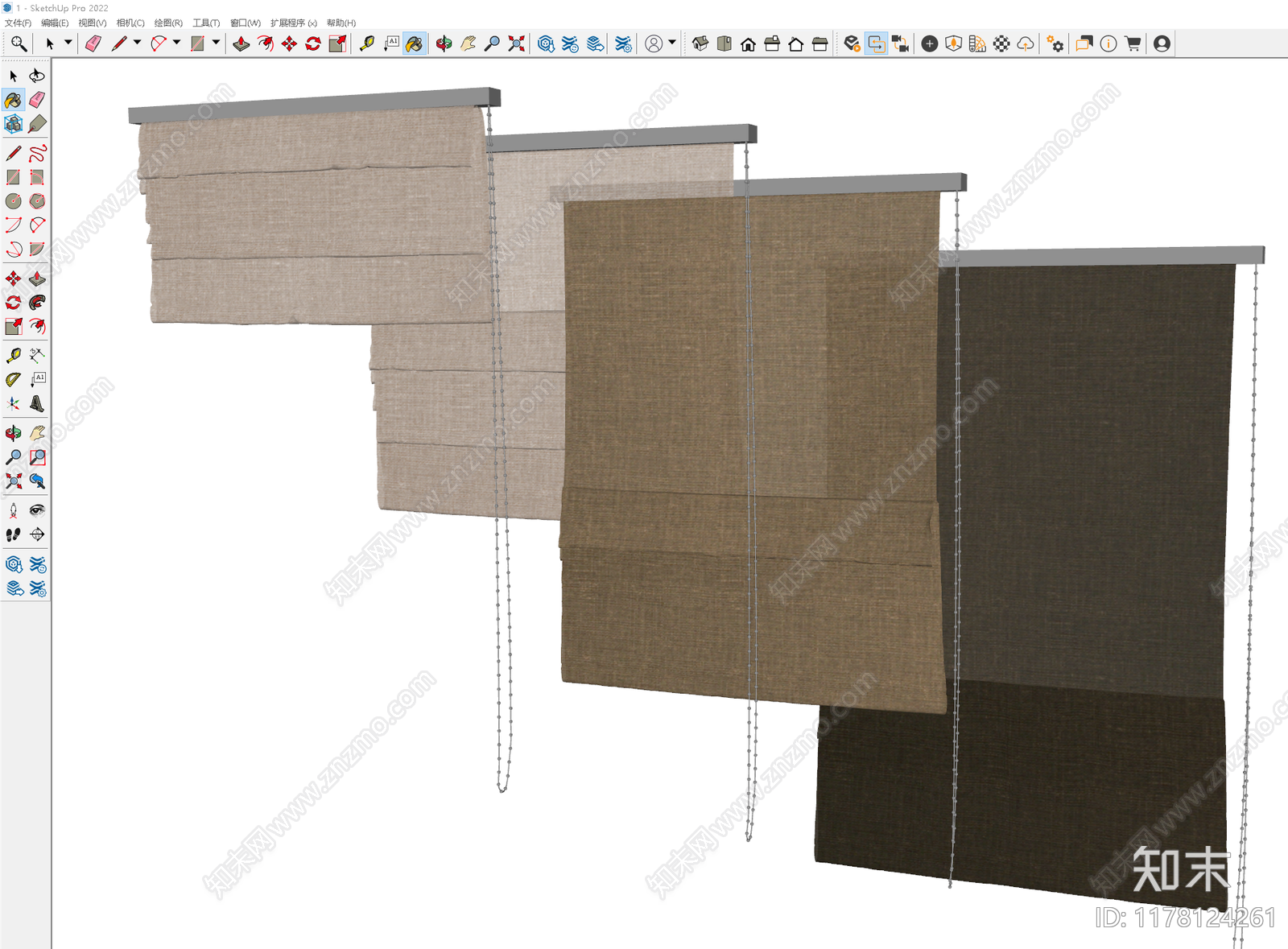
Task: Open Extension Warehouse cloud upload icon
Action: (1026, 43)
